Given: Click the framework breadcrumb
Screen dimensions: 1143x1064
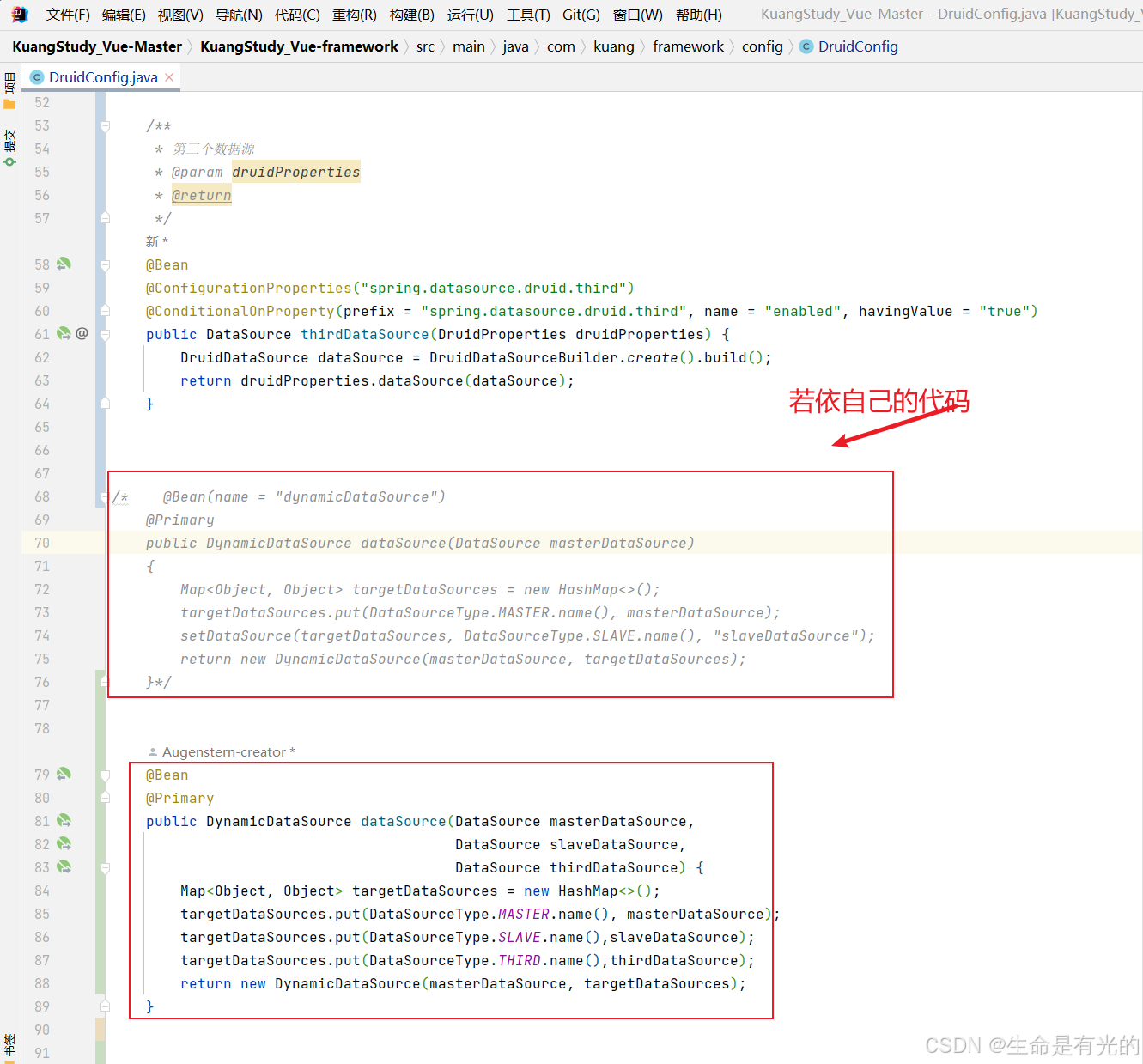Looking at the screenshot, I should [689, 46].
